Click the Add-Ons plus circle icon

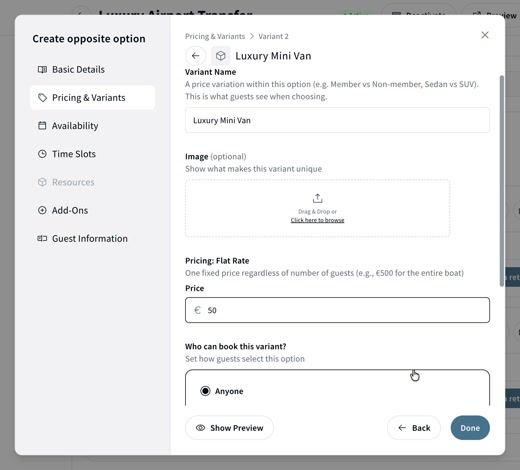coord(42,210)
